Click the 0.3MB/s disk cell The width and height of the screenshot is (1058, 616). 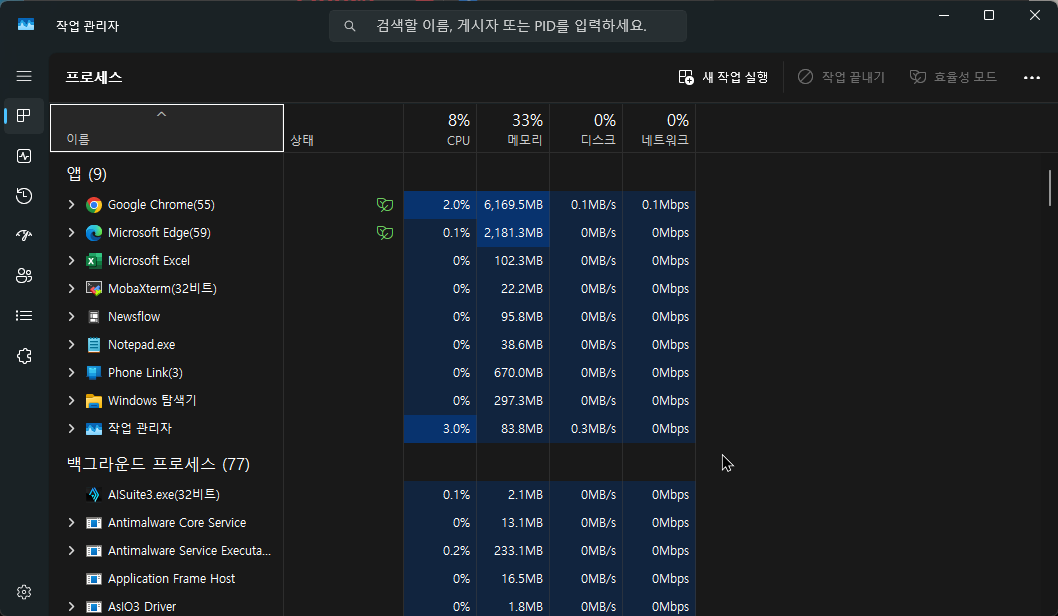pyautogui.click(x=586, y=428)
